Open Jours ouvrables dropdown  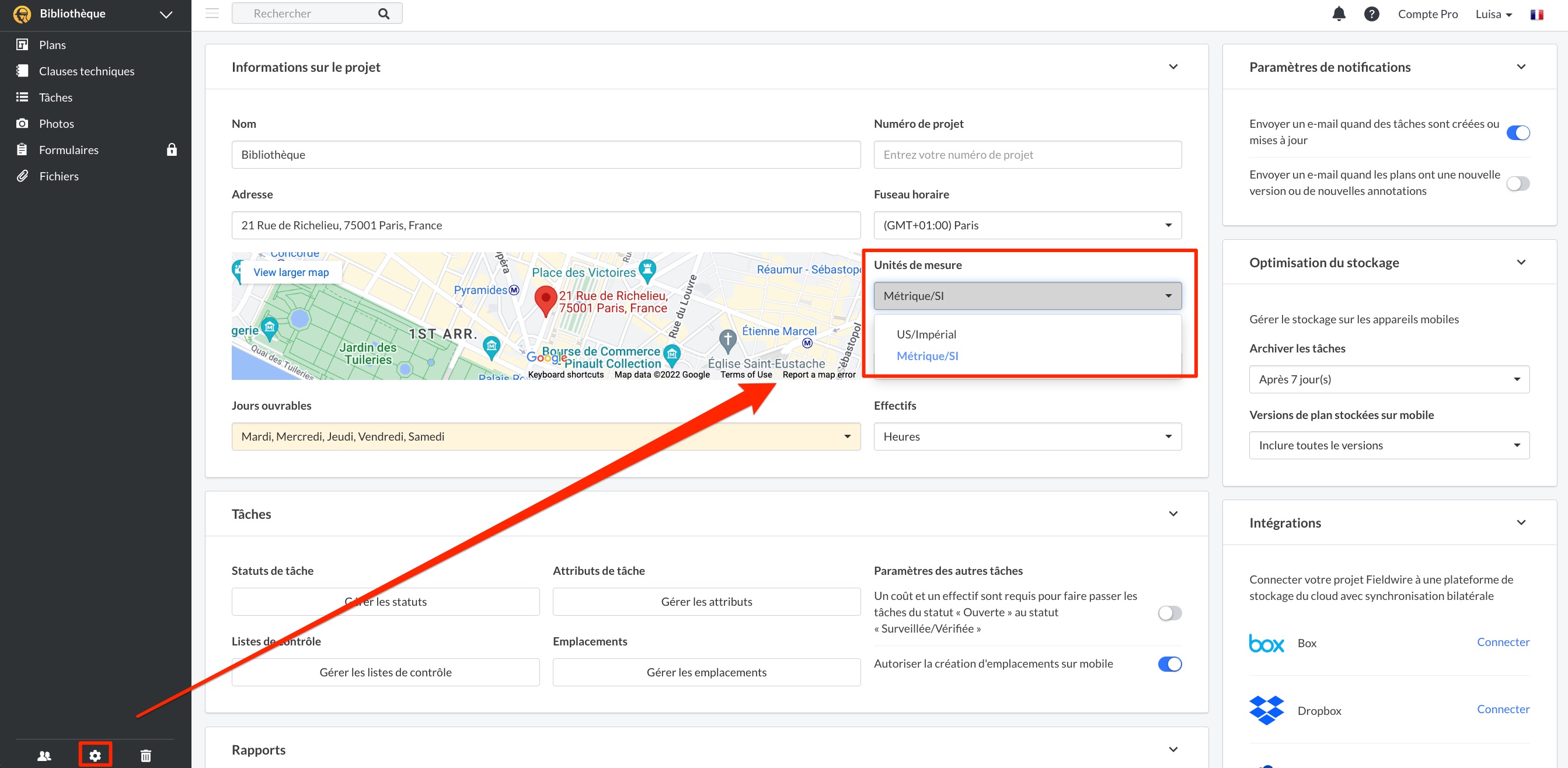545,437
